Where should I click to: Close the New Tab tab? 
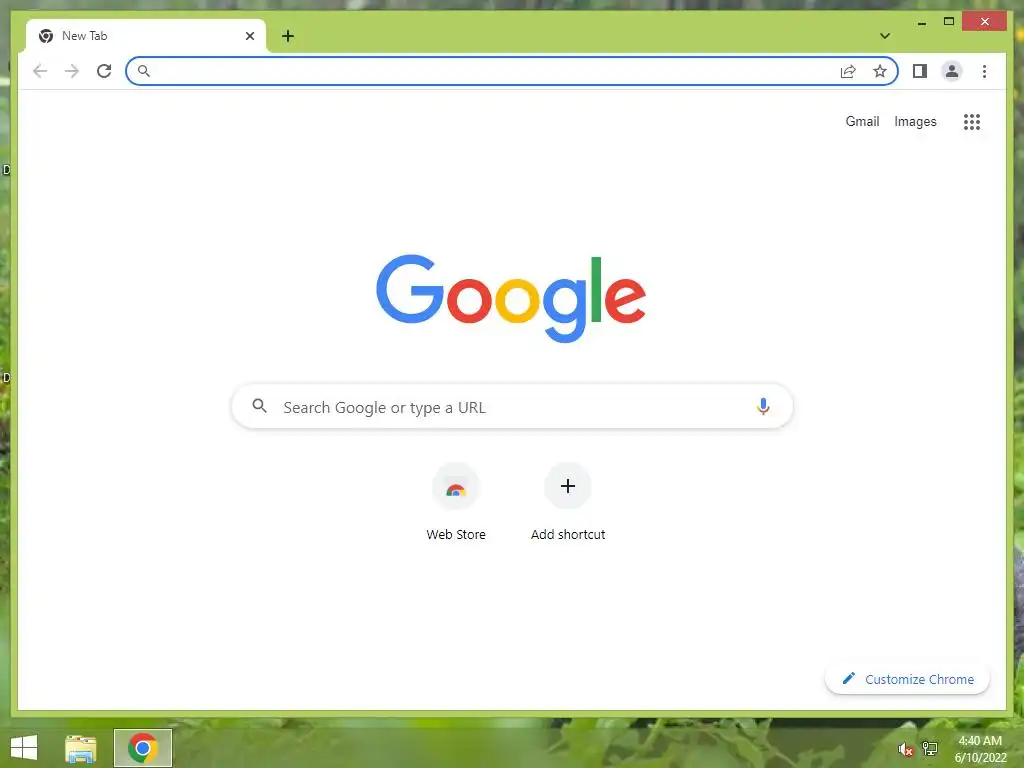pos(249,36)
